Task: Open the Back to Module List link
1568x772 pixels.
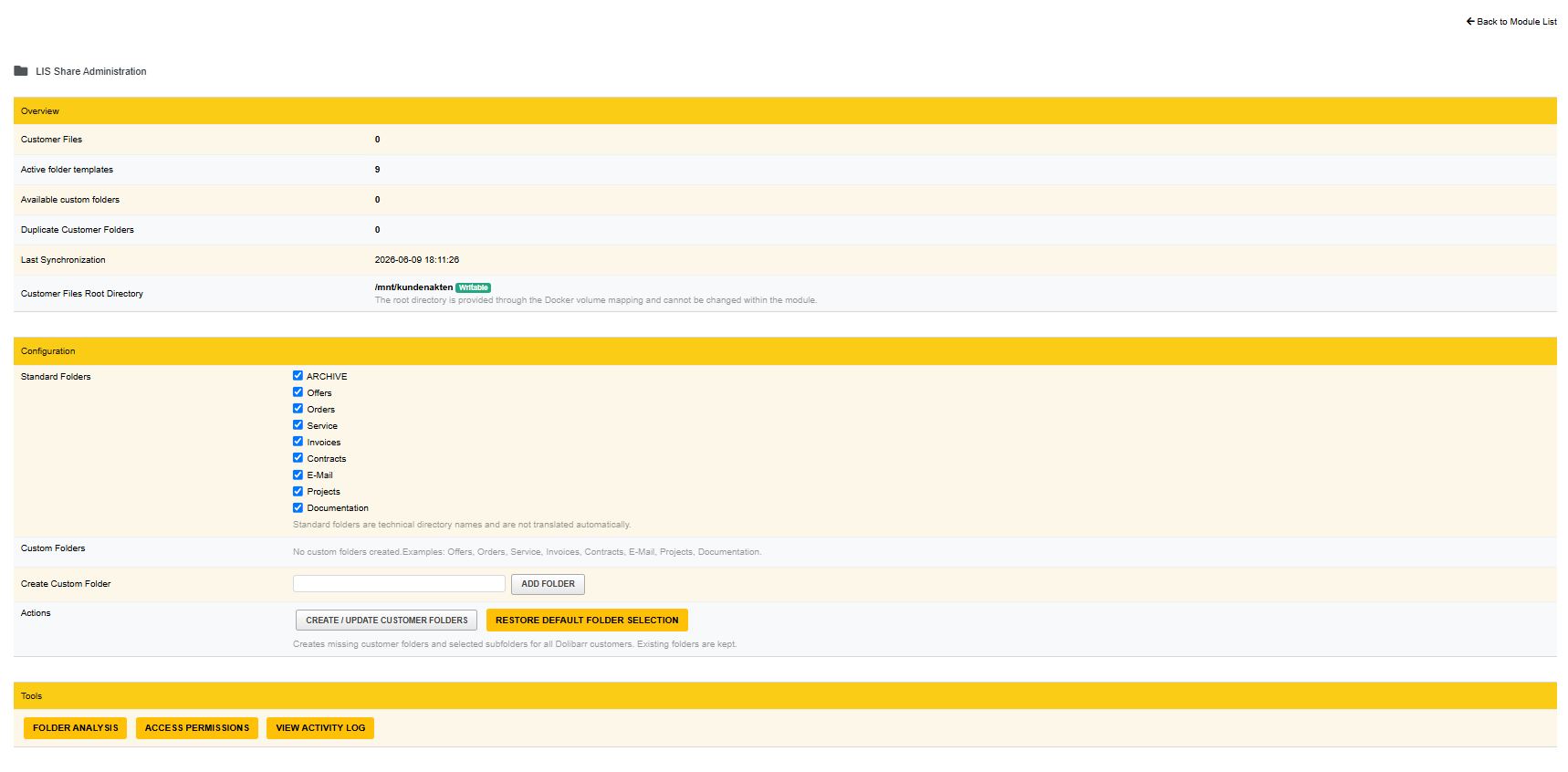Action: point(1511,21)
